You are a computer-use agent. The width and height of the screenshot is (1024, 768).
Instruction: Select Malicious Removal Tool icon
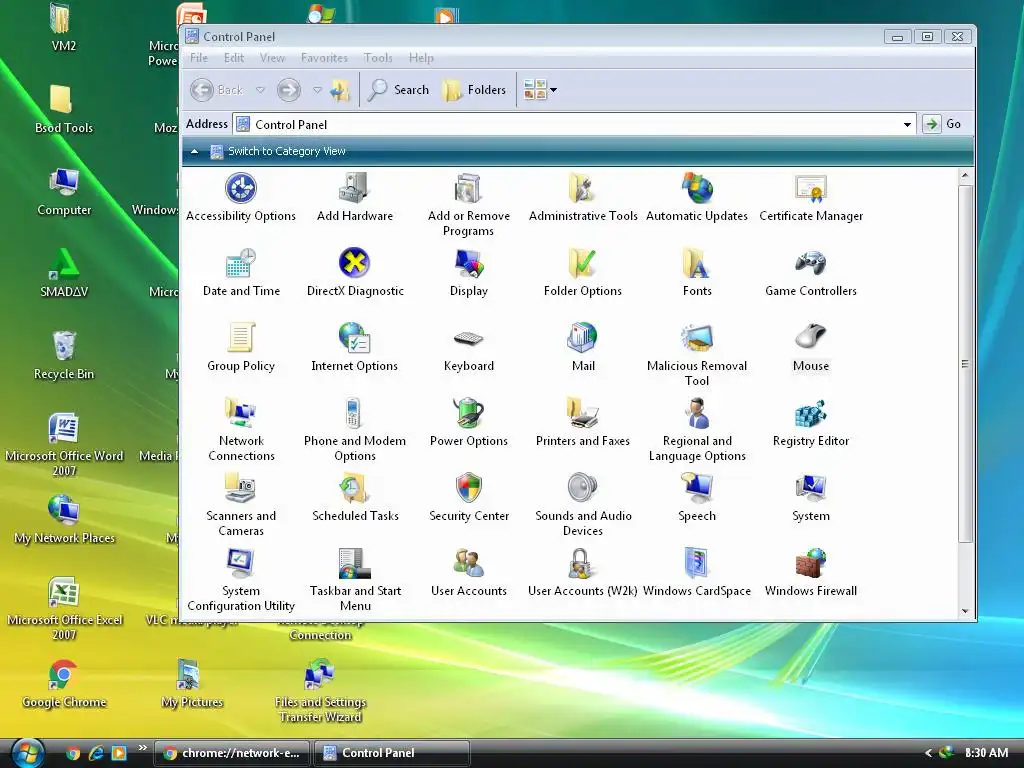click(x=697, y=338)
